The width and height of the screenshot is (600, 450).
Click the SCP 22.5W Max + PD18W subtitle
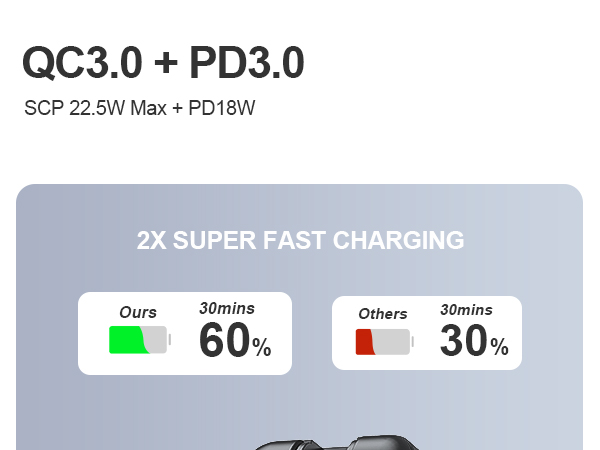[x=140, y=108]
